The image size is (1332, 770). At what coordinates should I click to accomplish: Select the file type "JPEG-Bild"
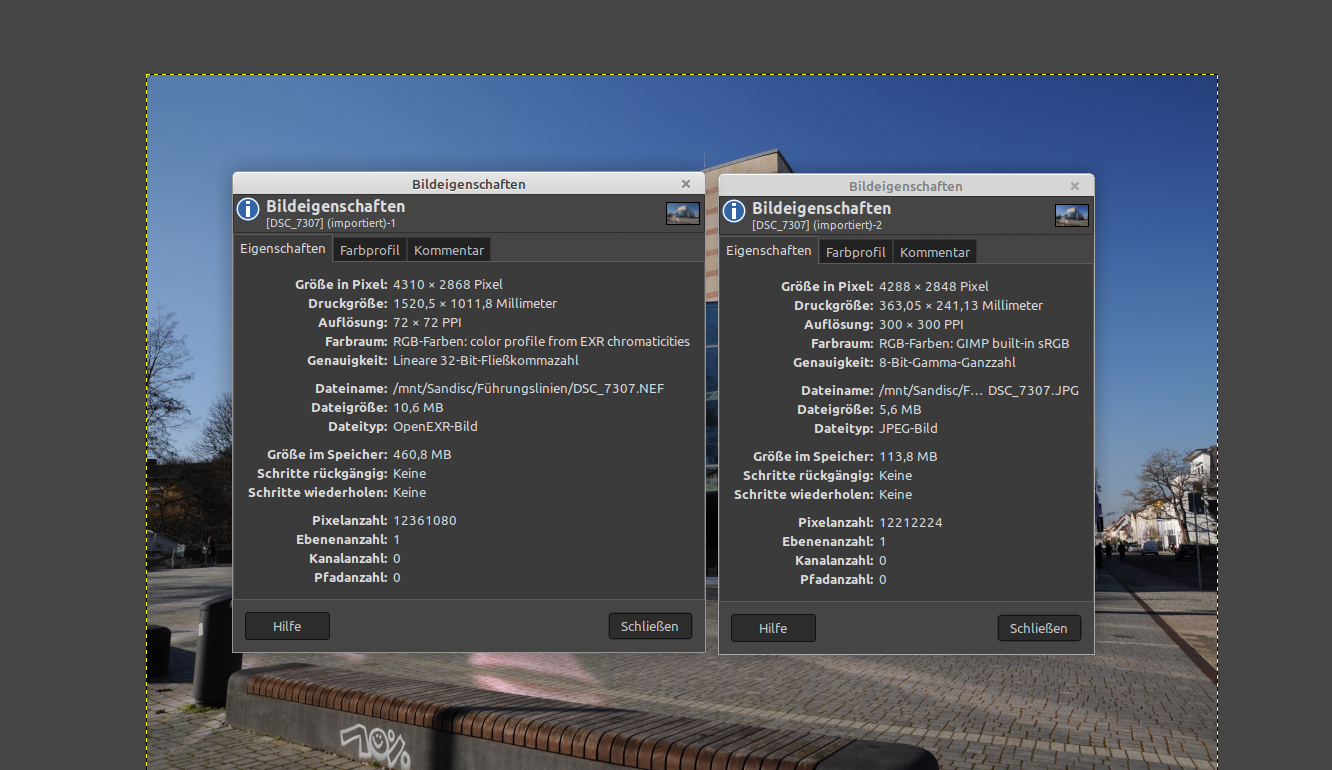coord(908,428)
